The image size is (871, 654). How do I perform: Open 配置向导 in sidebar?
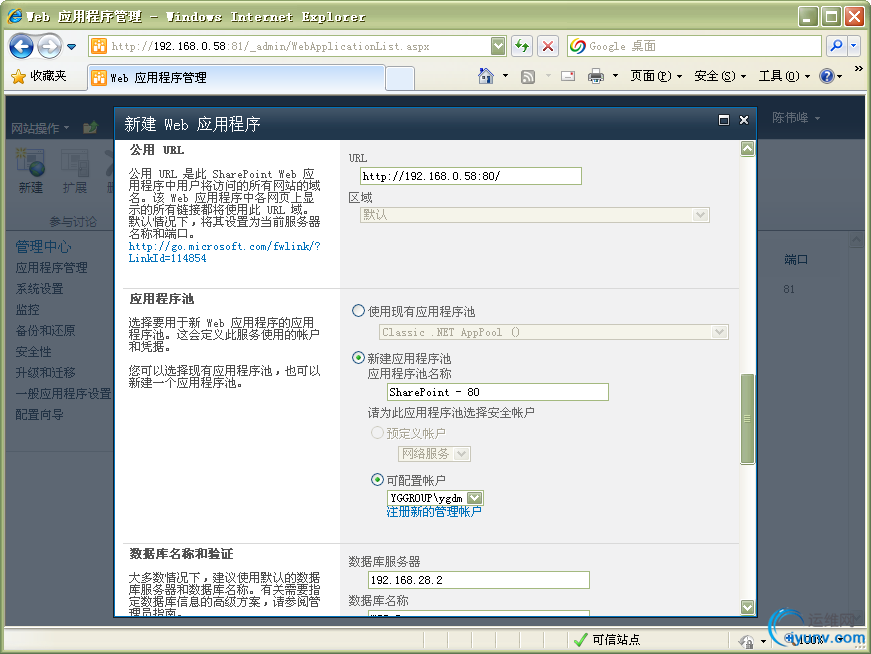point(39,415)
